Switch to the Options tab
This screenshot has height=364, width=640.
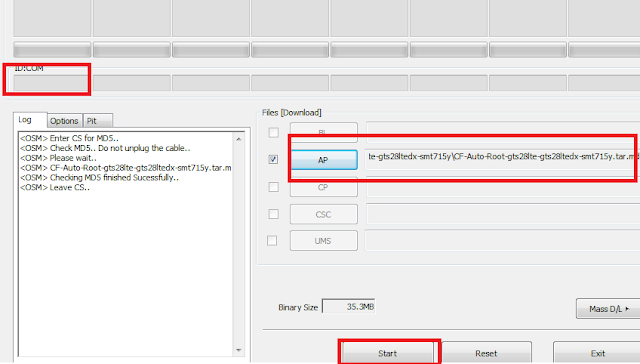click(64, 121)
